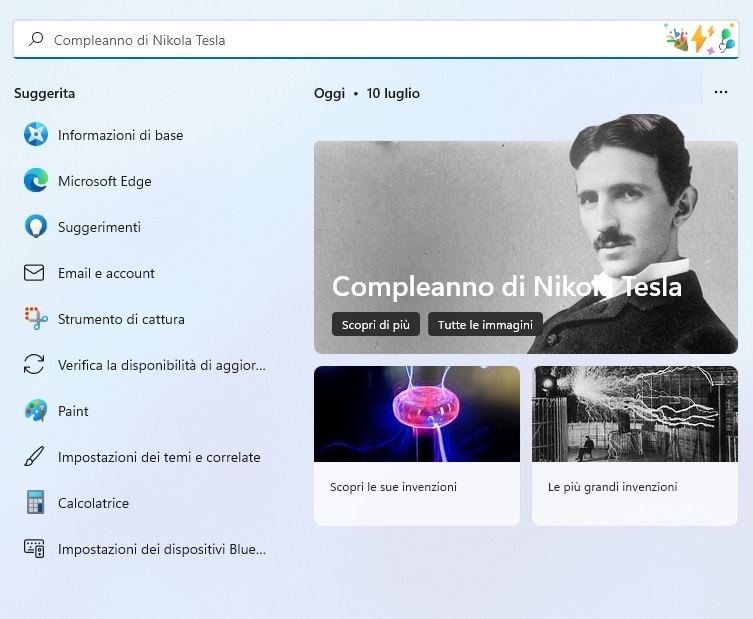Open Le più grandi invenzioni card
Viewport: 753px width, 619px height.
coord(635,446)
